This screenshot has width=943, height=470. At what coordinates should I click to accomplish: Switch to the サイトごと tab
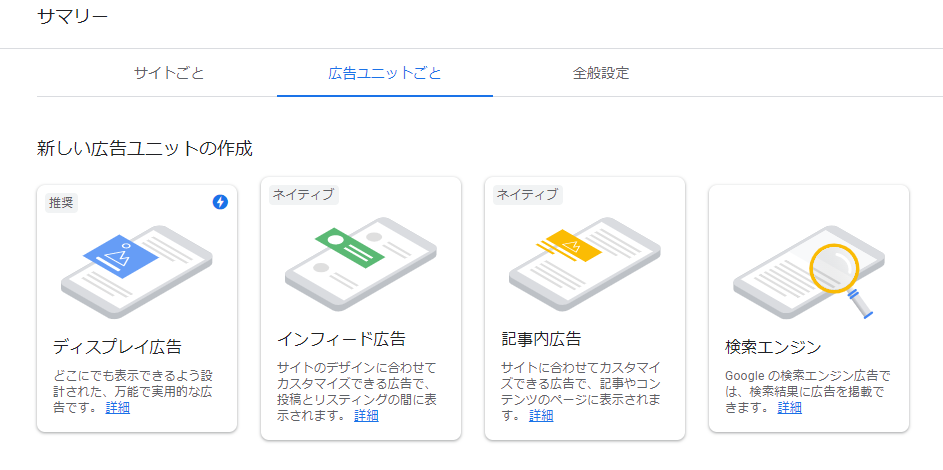169,74
